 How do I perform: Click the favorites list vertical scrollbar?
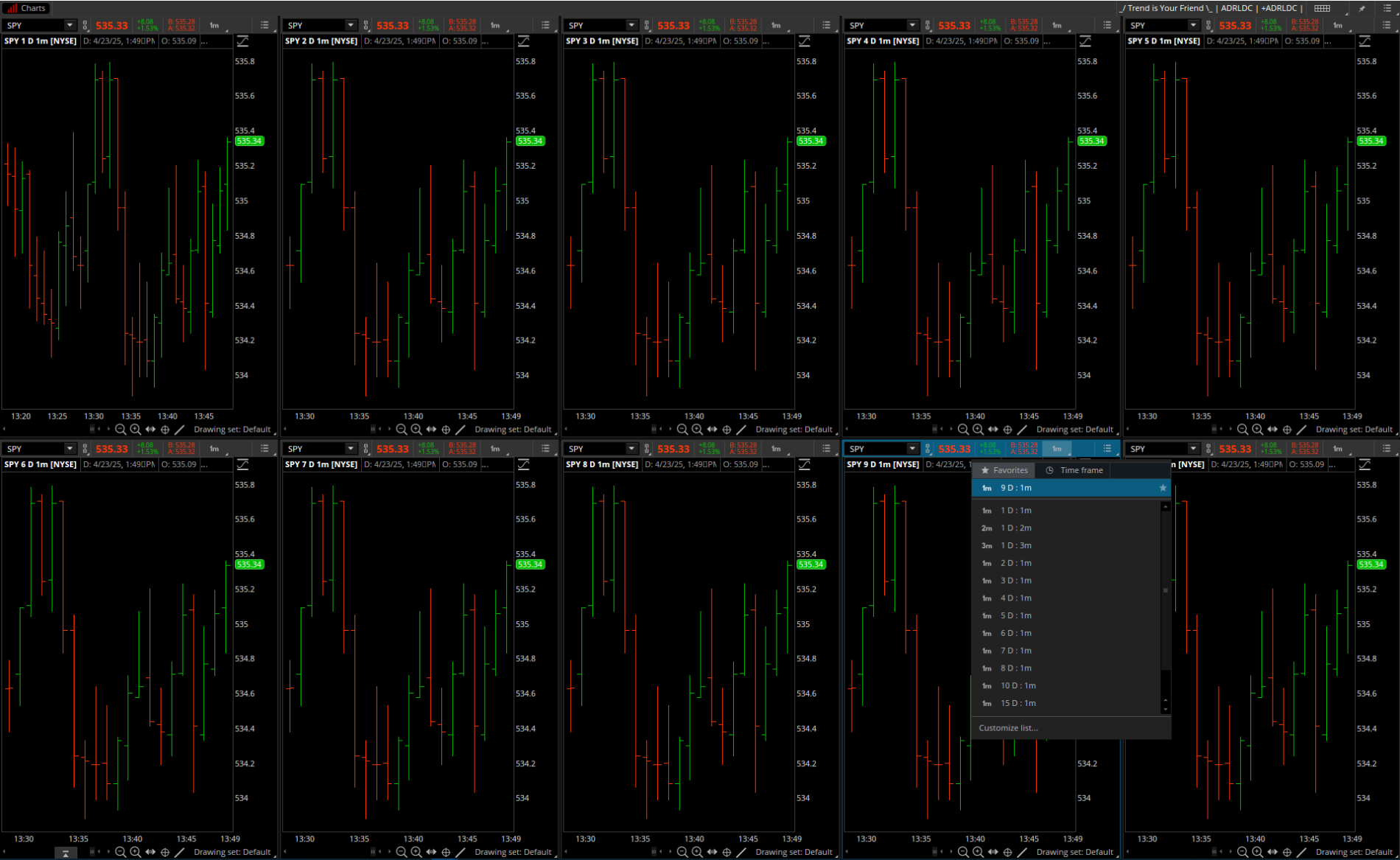point(1165,590)
